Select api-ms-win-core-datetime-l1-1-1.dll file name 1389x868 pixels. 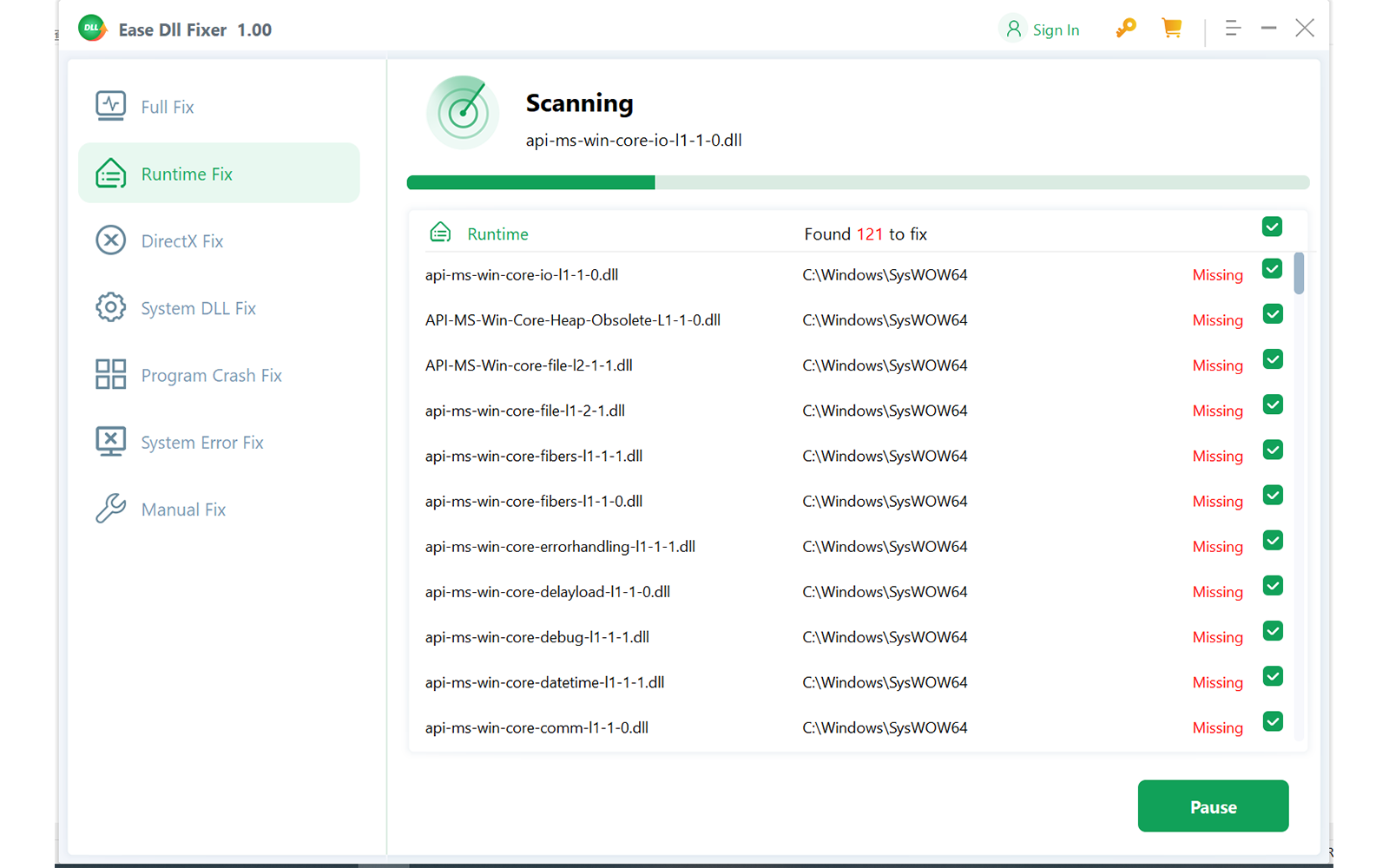[545, 682]
